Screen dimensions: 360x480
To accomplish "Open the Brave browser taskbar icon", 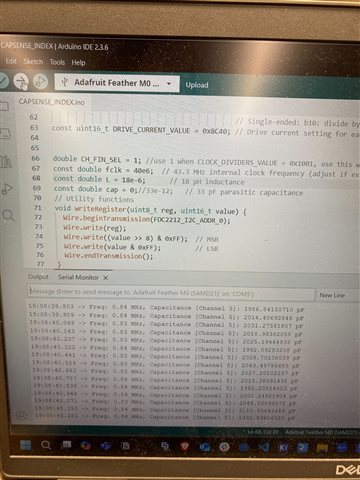I will tap(185, 446).
